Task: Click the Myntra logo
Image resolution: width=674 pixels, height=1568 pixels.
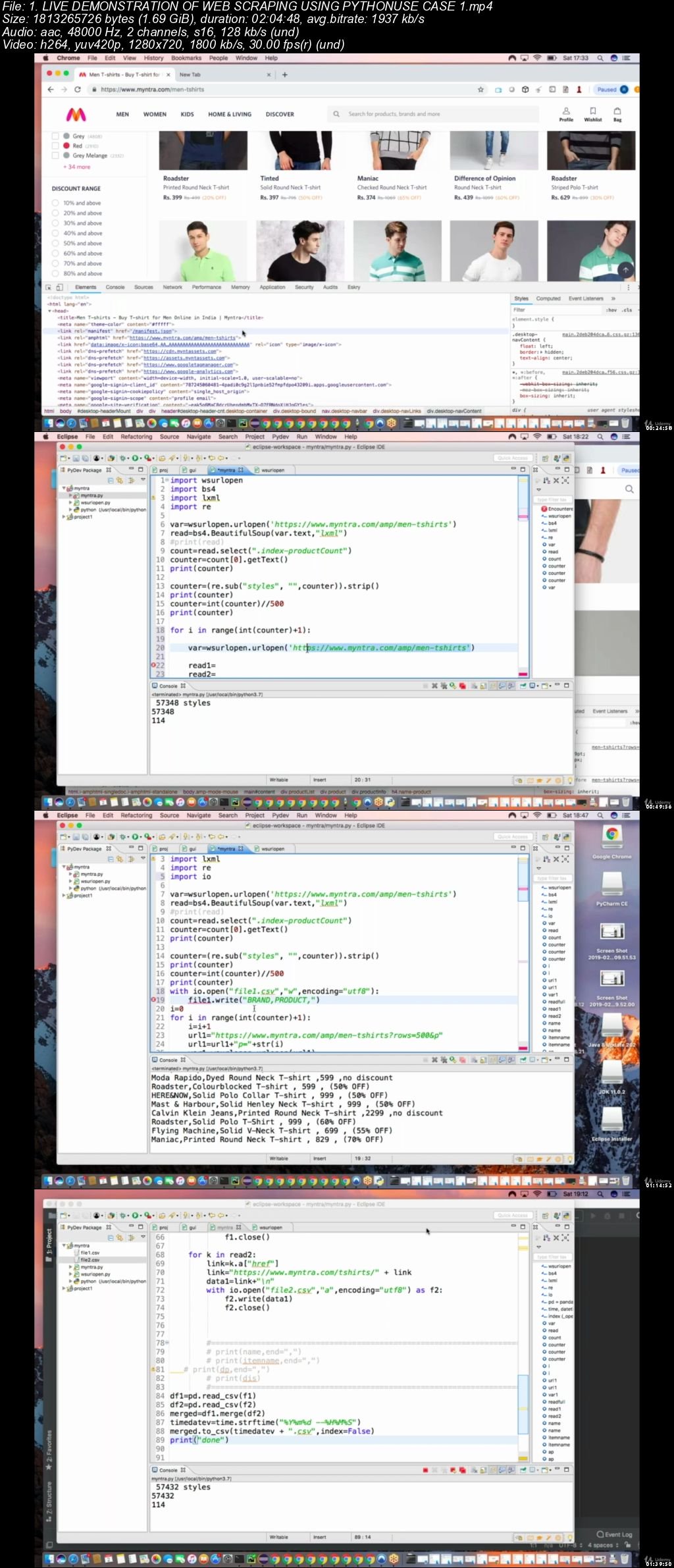Action: (76, 115)
